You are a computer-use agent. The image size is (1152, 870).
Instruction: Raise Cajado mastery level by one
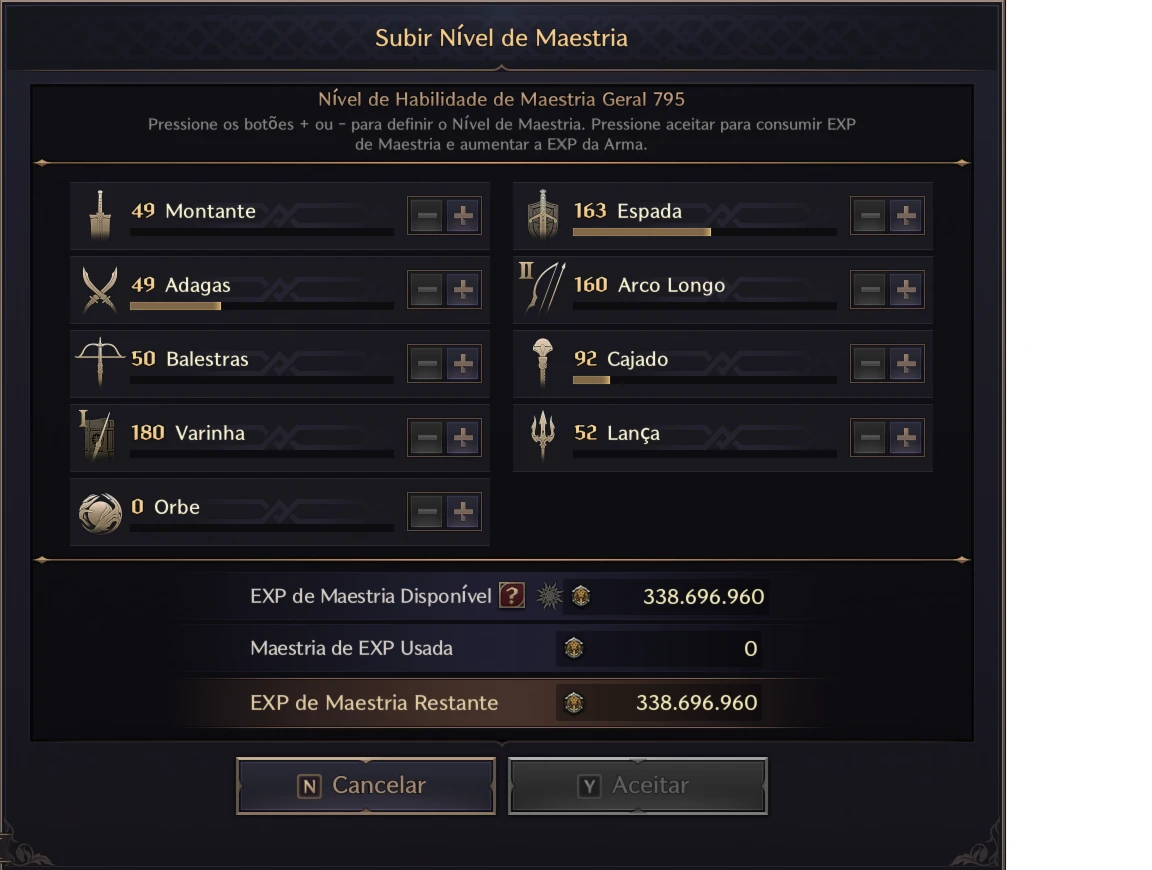pyautogui.click(x=905, y=364)
